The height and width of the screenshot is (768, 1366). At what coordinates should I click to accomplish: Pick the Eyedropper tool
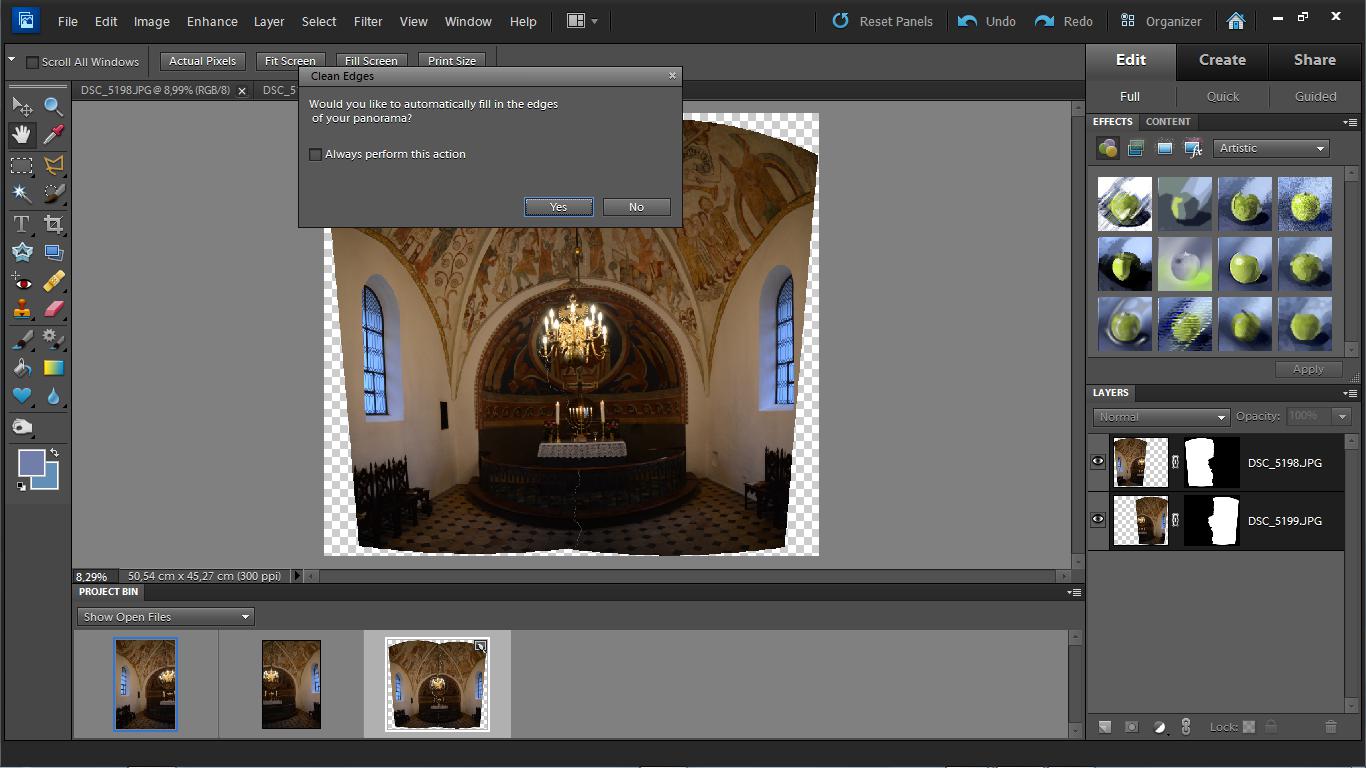[53, 134]
